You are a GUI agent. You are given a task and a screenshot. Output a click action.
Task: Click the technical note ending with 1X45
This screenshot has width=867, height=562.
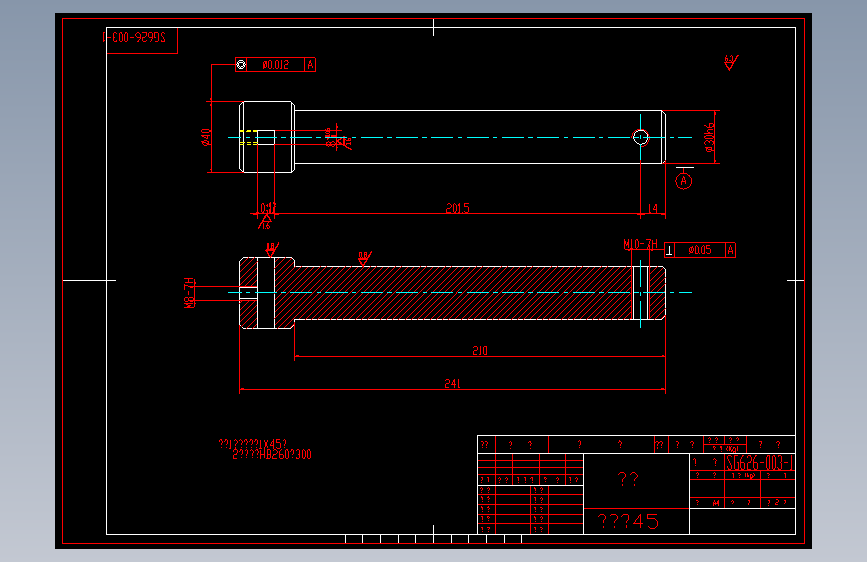click(253, 444)
